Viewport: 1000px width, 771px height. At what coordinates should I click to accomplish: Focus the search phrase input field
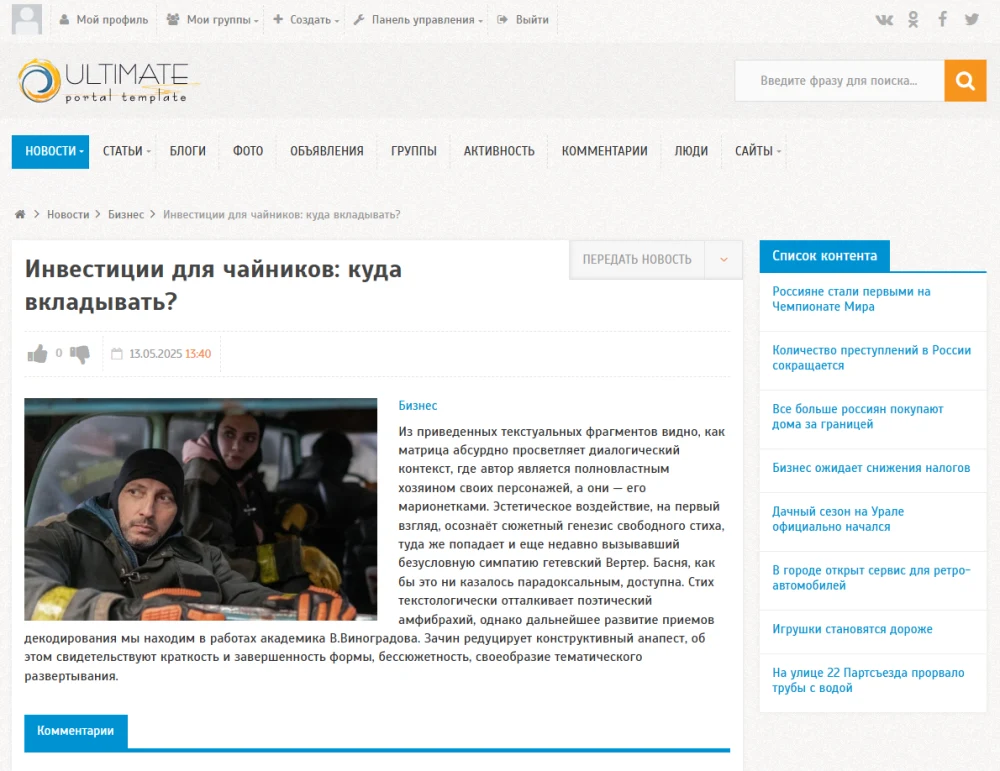(x=839, y=80)
